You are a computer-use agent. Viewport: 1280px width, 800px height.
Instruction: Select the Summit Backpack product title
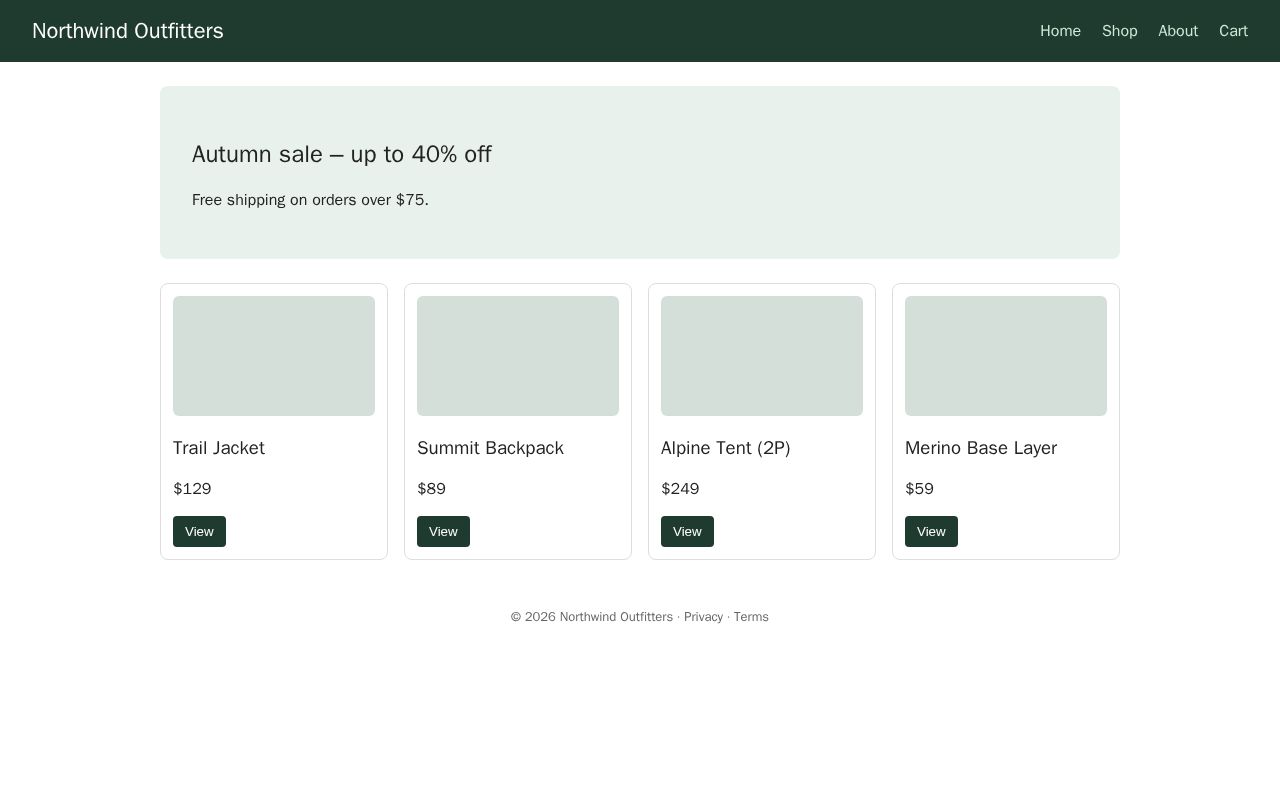(490, 448)
